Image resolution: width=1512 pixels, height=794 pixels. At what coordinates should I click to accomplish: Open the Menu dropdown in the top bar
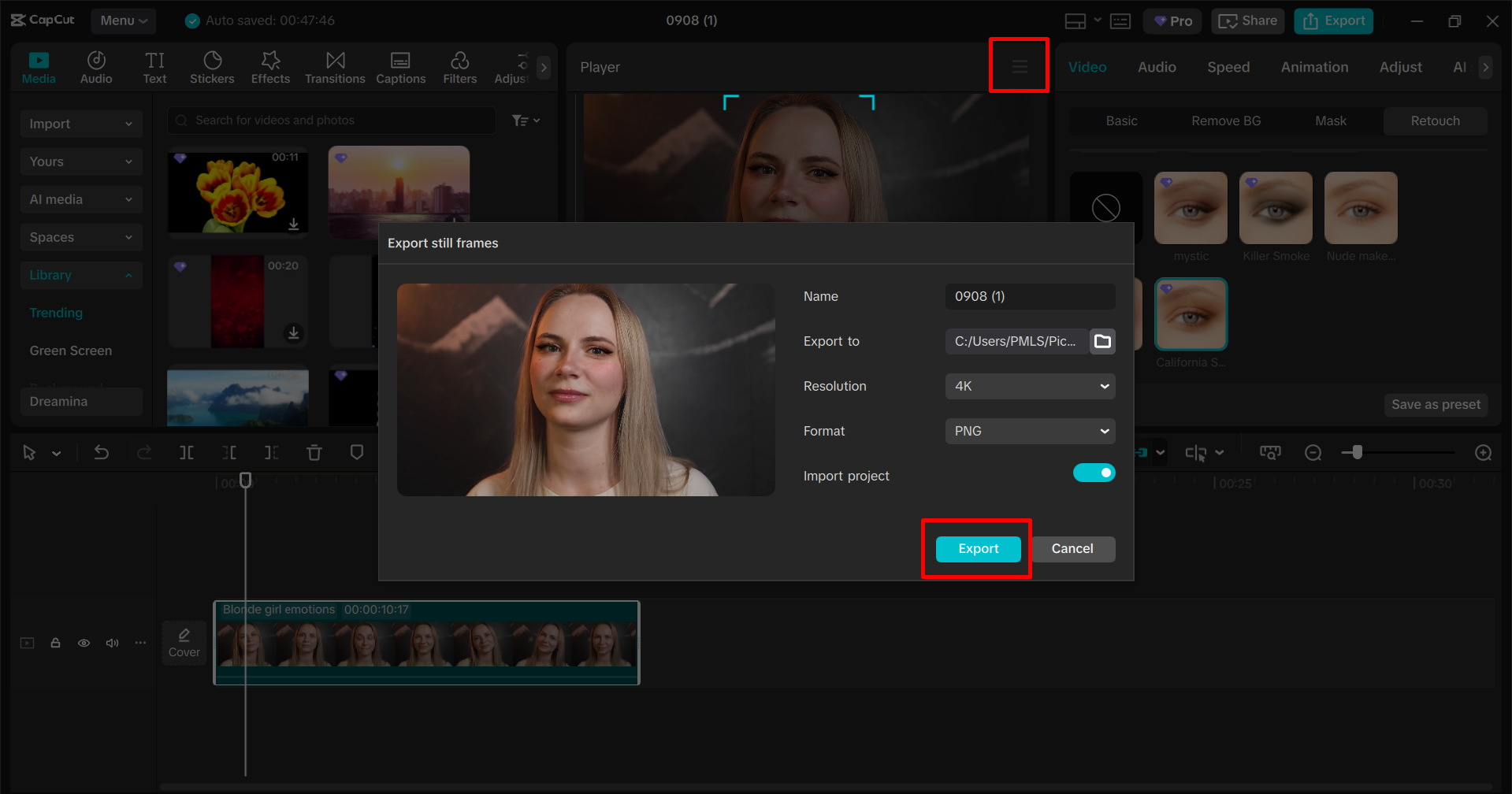tap(123, 20)
